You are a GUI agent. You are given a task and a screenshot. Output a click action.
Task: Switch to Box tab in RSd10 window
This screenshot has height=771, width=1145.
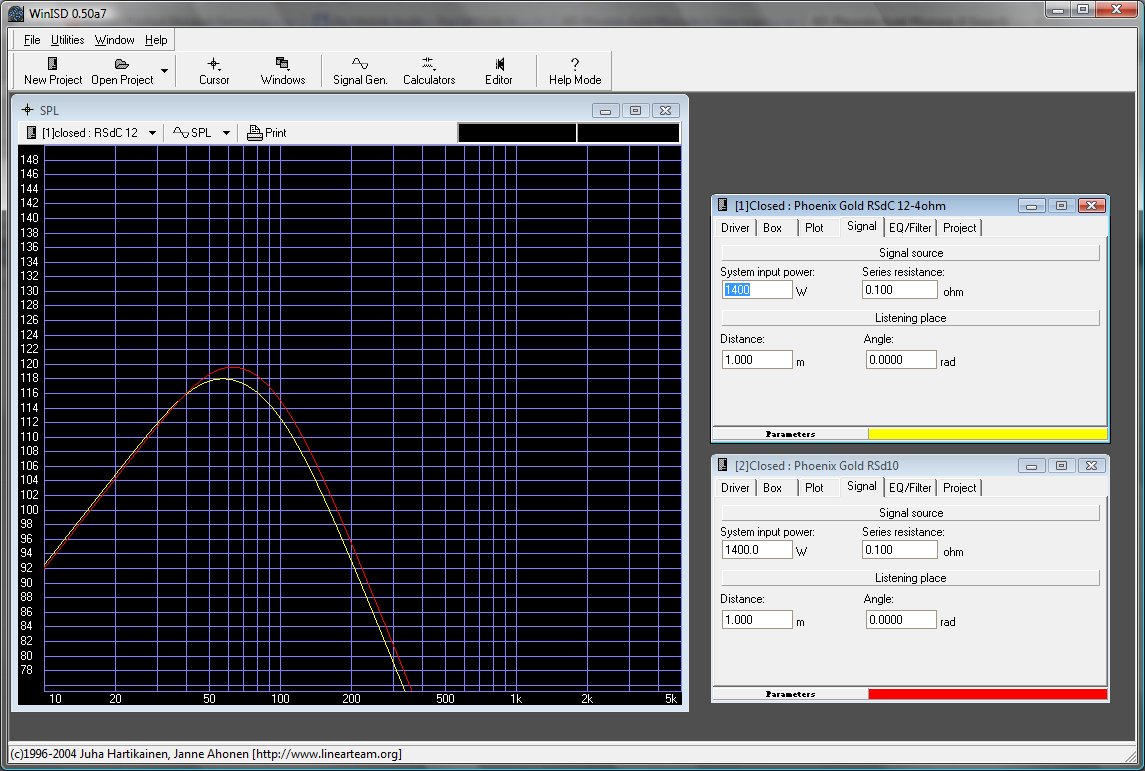773,488
